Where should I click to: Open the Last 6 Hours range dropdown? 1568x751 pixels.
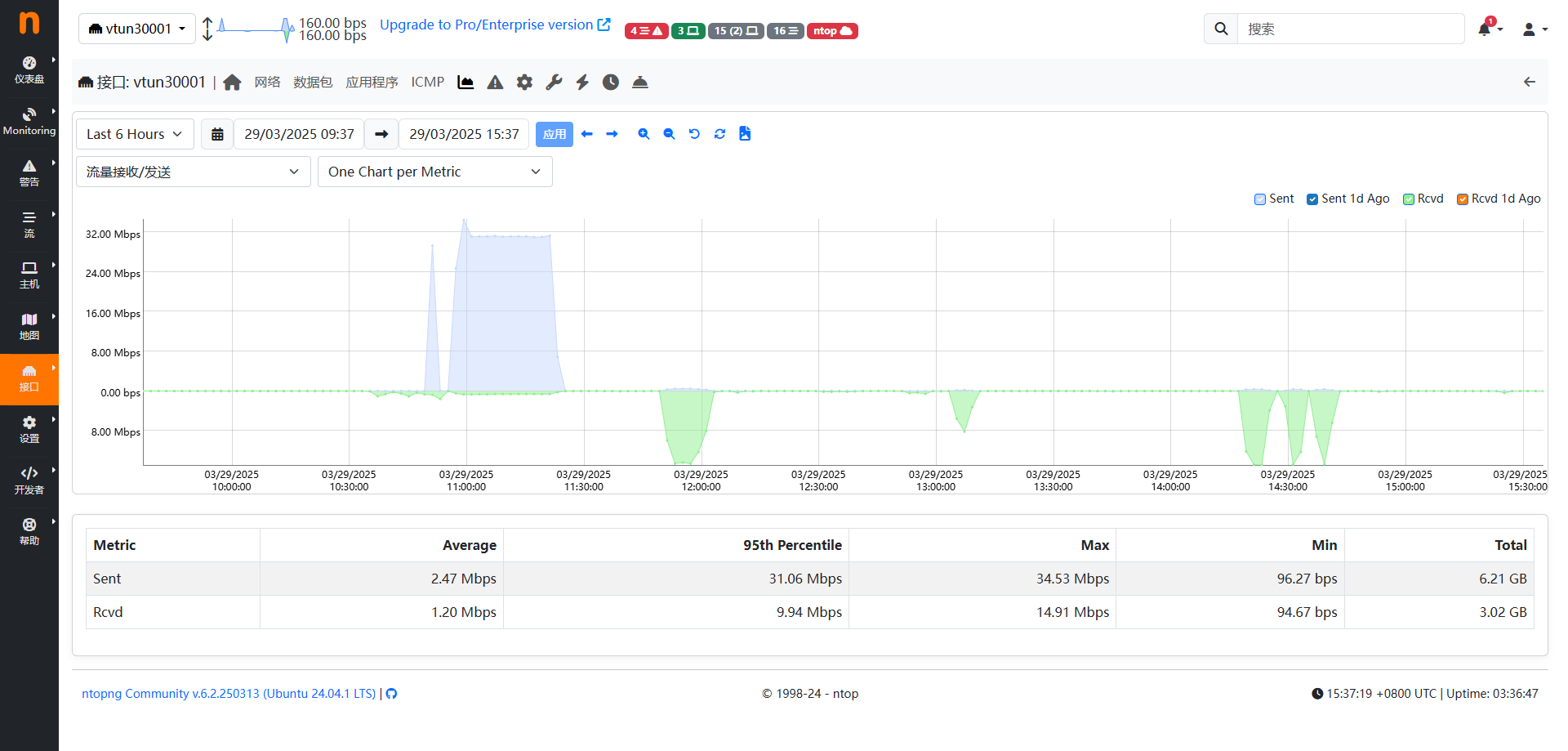tap(135, 134)
